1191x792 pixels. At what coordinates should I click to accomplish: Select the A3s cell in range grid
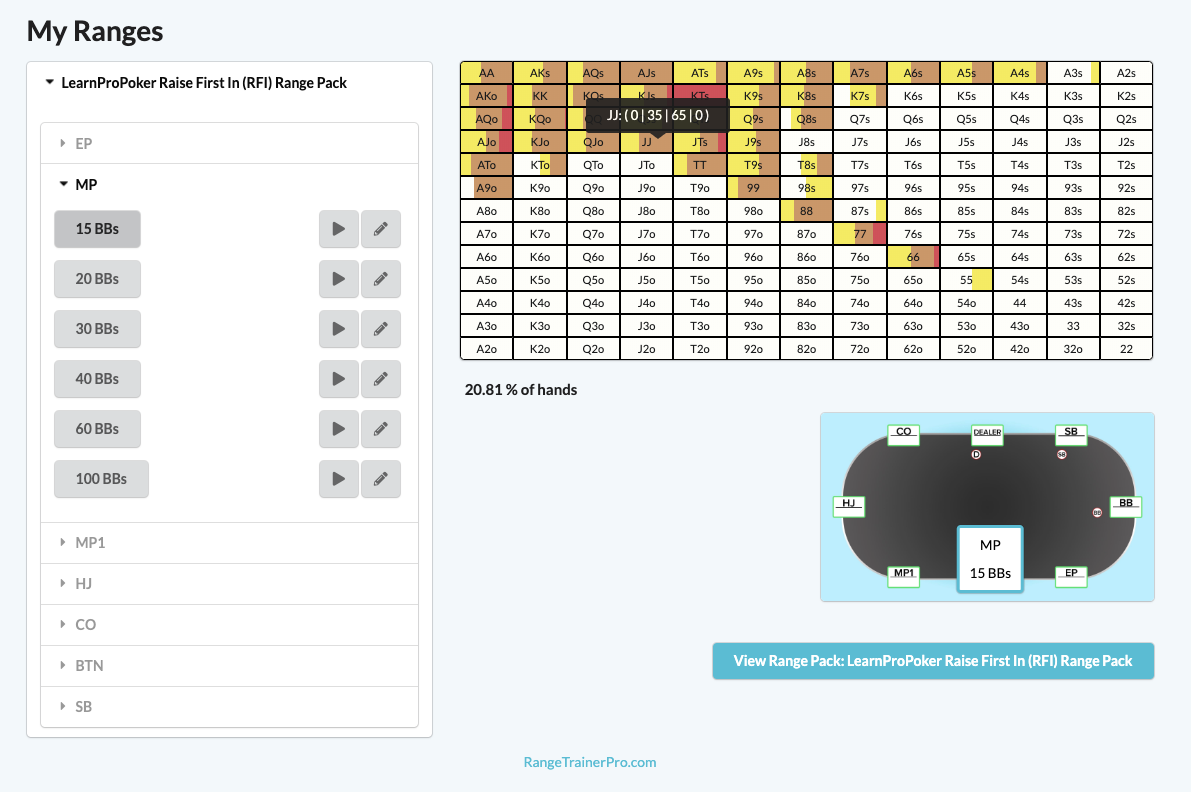click(x=1073, y=73)
